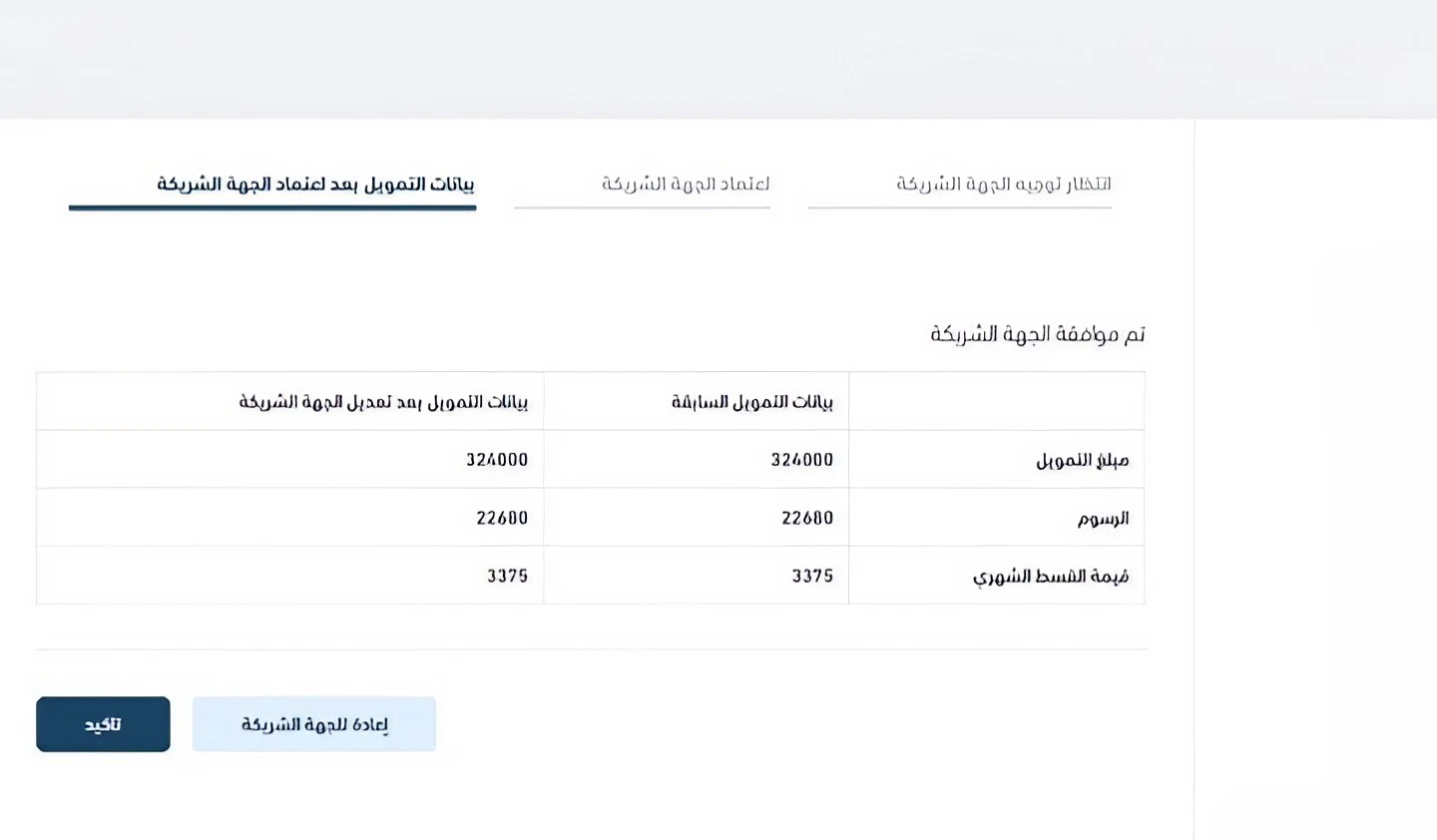Click the 'إعادة للجهة الشريكة' return button
1437x840 pixels.
(314, 724)
